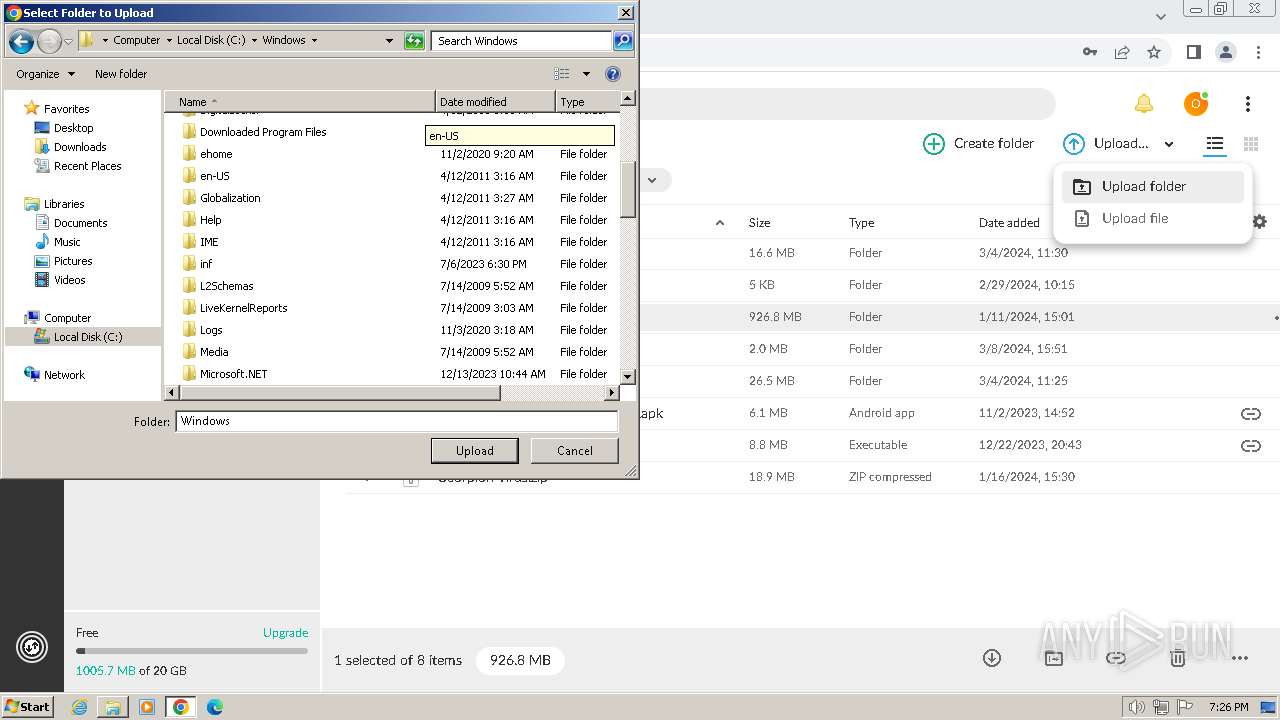
Task: Select Local Disk (C:) in the navigation pane
Action: pyautogui.click(x=88, y=337)
